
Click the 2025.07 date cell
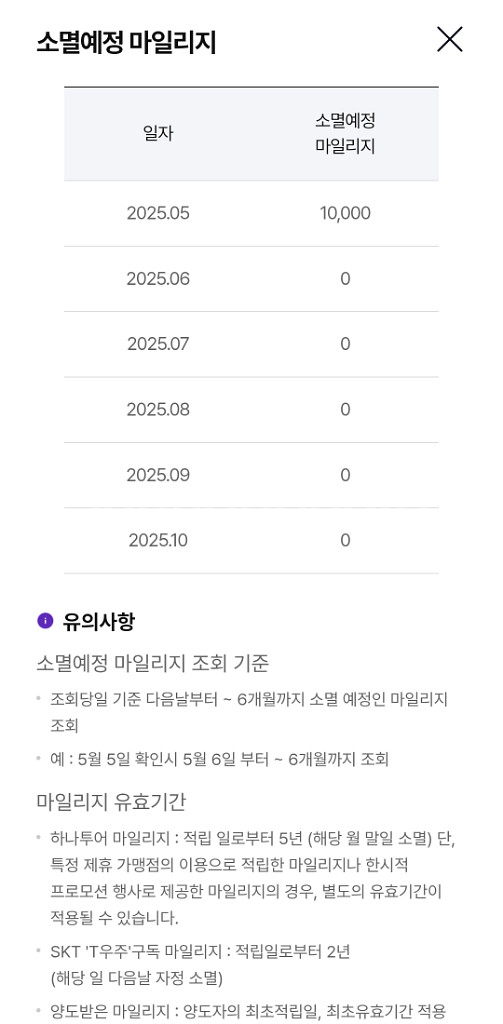[x=158, y=344]
